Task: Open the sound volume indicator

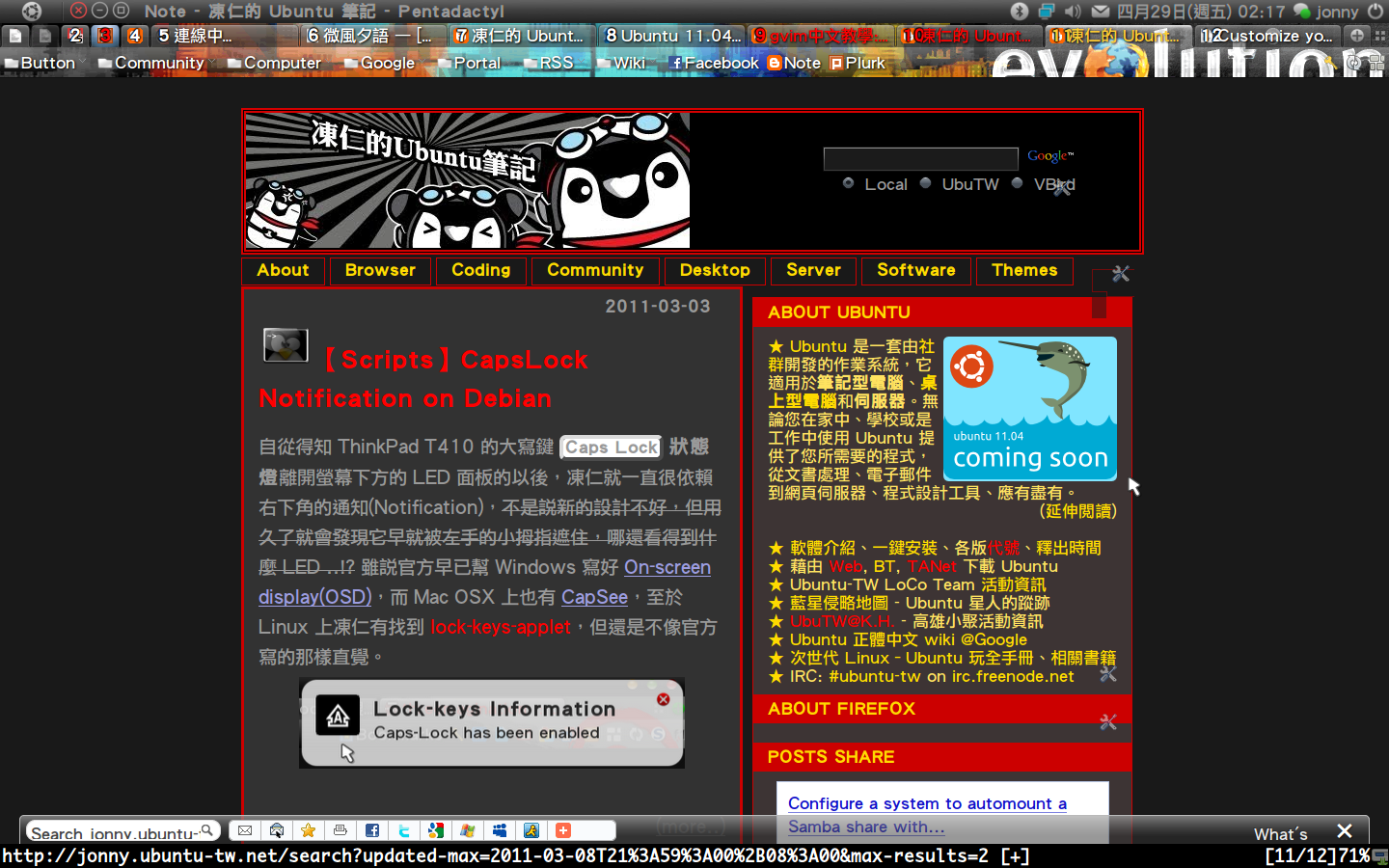Action: coord(1074,11)
